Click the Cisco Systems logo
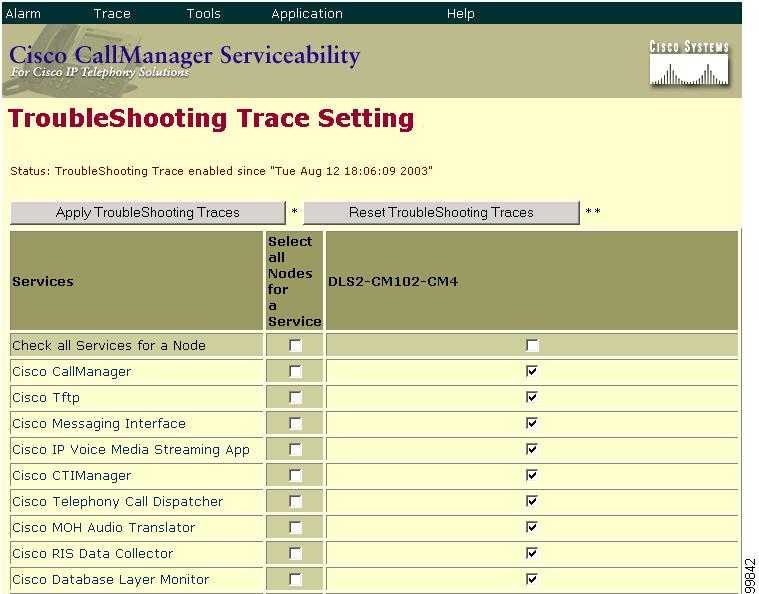Viewport: 759px width, 594px height. point(689,63)
